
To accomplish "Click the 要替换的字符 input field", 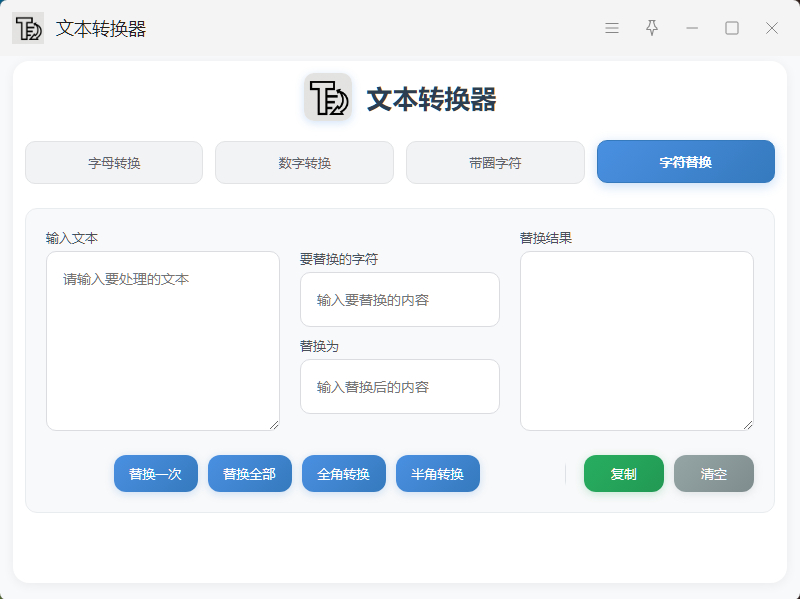I will [x=399, y=300].
